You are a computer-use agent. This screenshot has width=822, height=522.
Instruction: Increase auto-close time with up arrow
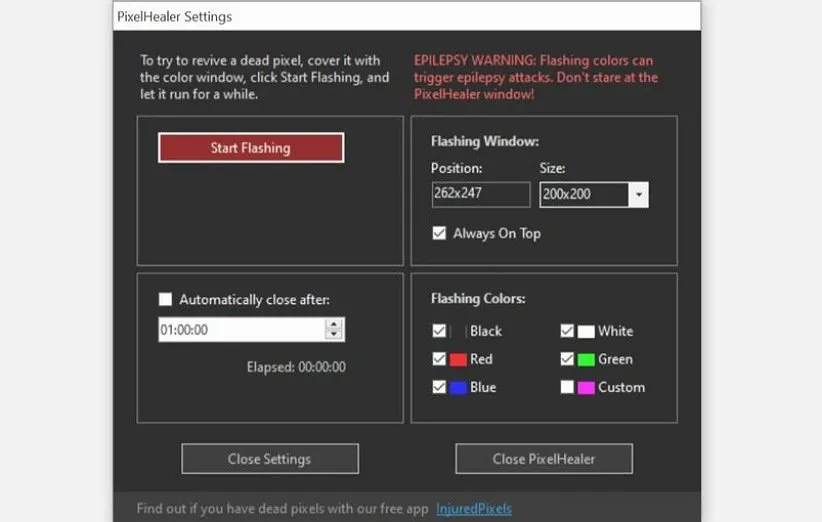click(x=334, y=323)
